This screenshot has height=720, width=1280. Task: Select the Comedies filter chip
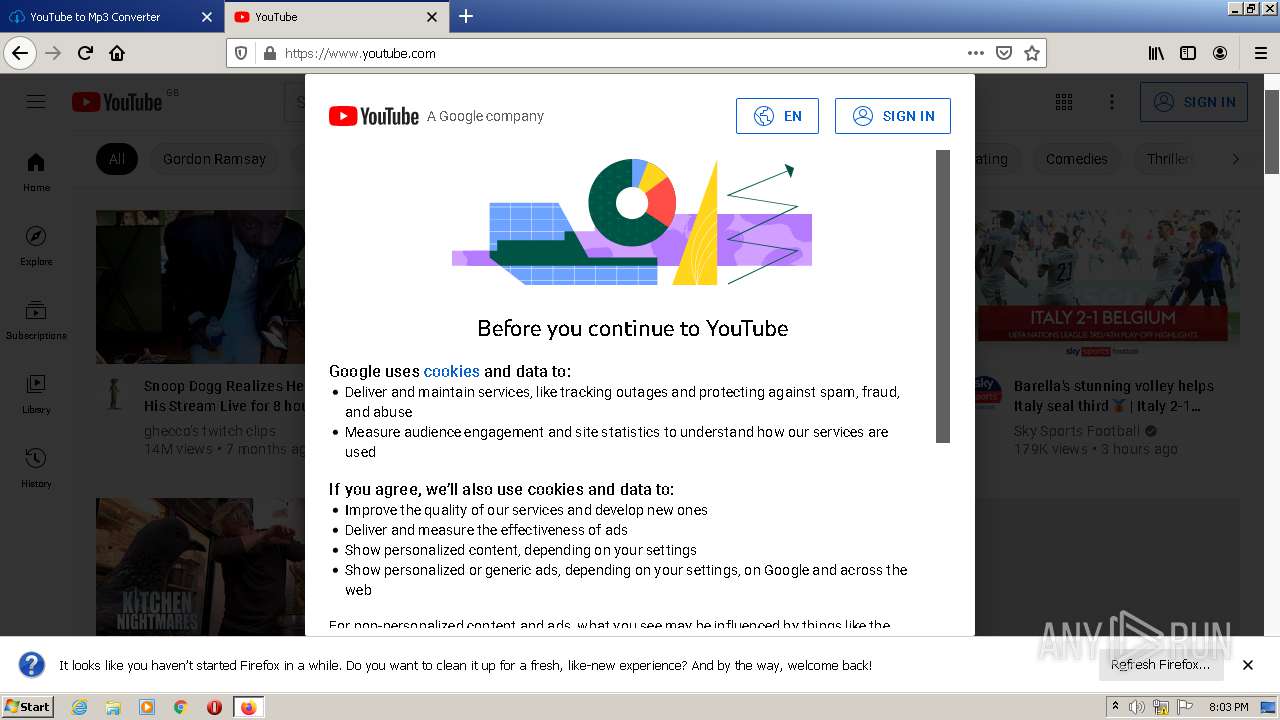[x=1076, y=159]
